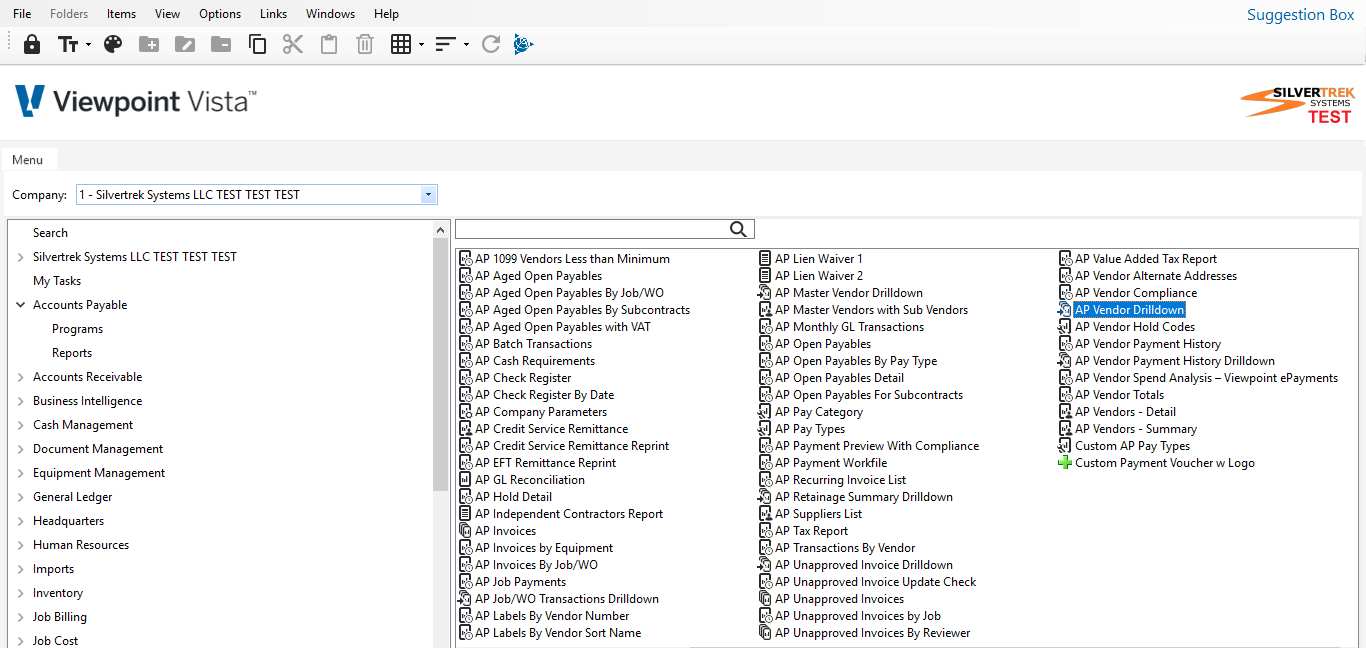Click AP Vendors - Summary entry

tap(1136, 429)
